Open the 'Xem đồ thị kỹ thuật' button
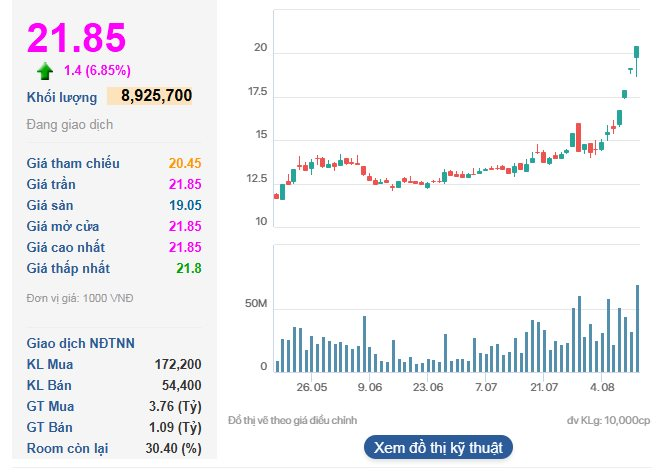The height and width of the screenshot is (476, 671). click(x=438, y=447)
